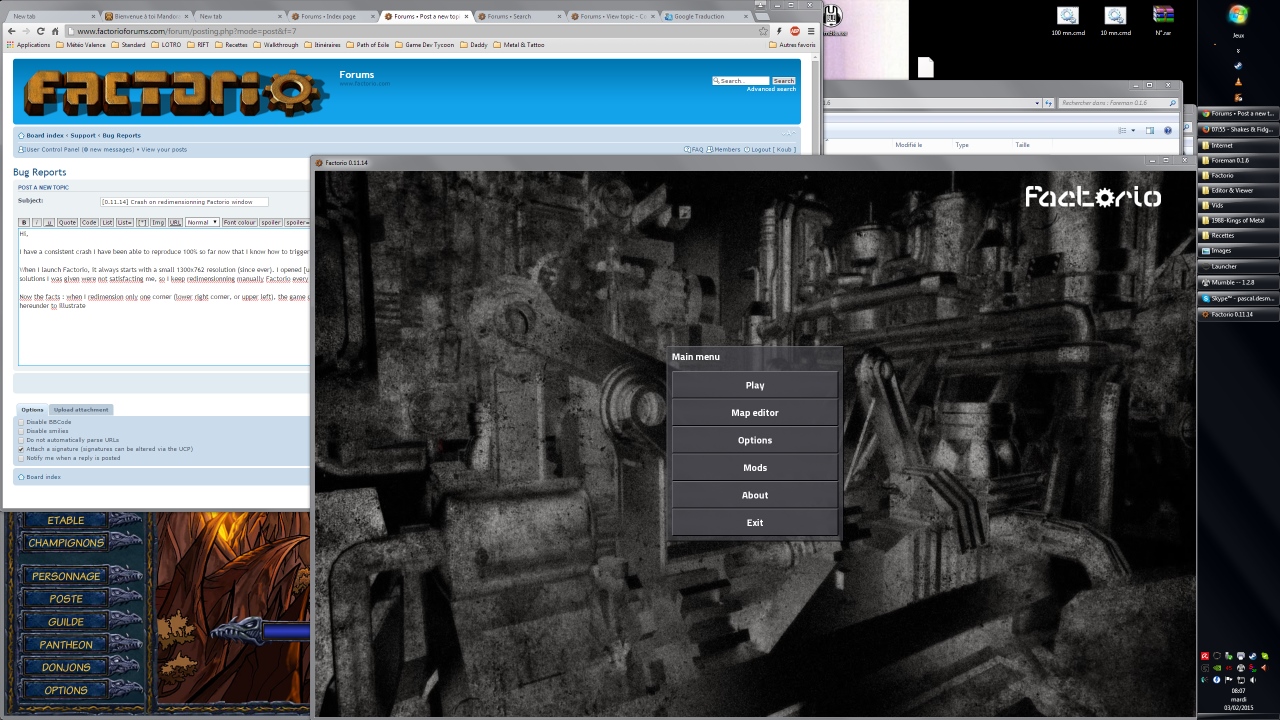This screenshot has height=720, width=1280.
Task: Tick Do not automatically parse URLs
Action: [x=21, y=440]
